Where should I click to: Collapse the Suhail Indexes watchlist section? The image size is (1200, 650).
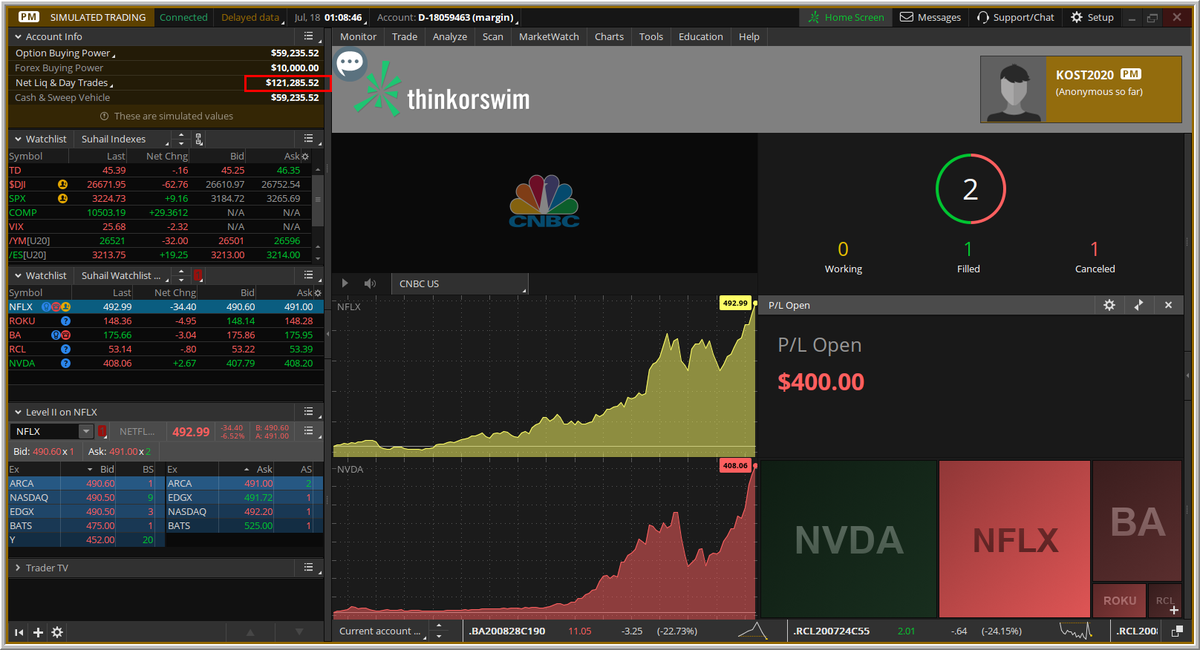17,139
